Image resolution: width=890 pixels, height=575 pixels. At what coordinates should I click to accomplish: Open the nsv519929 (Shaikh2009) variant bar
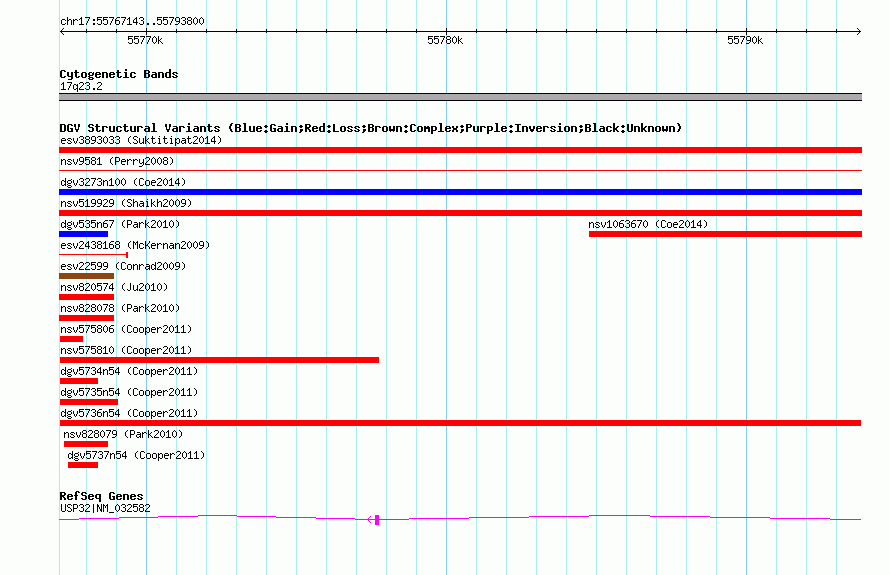(x=460, y=213)
